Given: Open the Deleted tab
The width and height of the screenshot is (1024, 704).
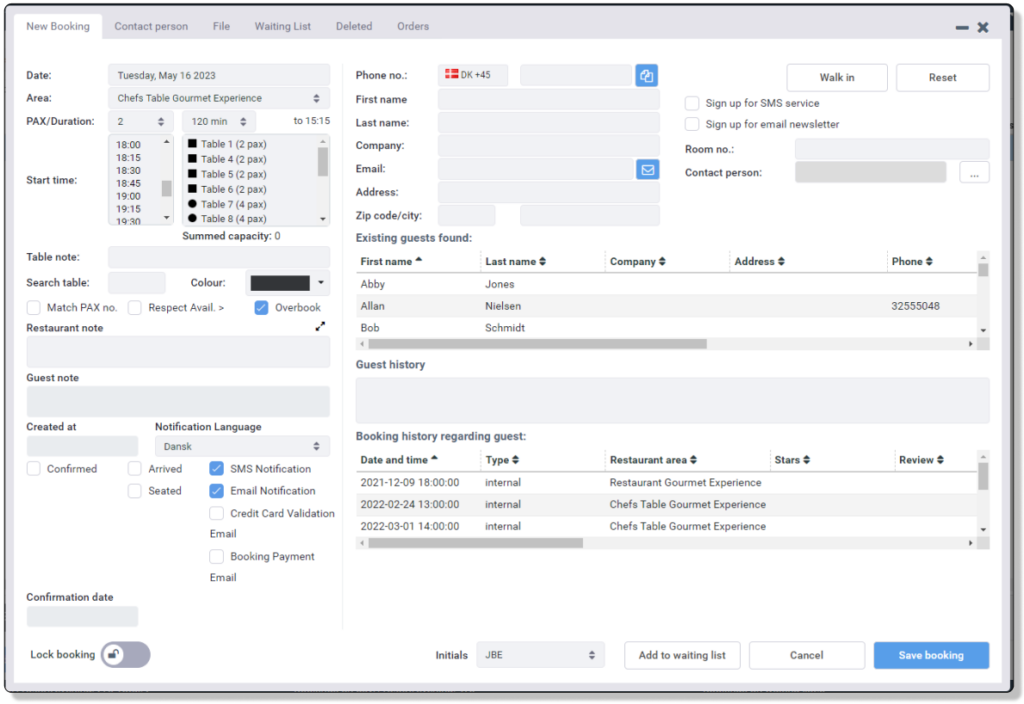Looking at the screenshot, I should click(354, 26).
